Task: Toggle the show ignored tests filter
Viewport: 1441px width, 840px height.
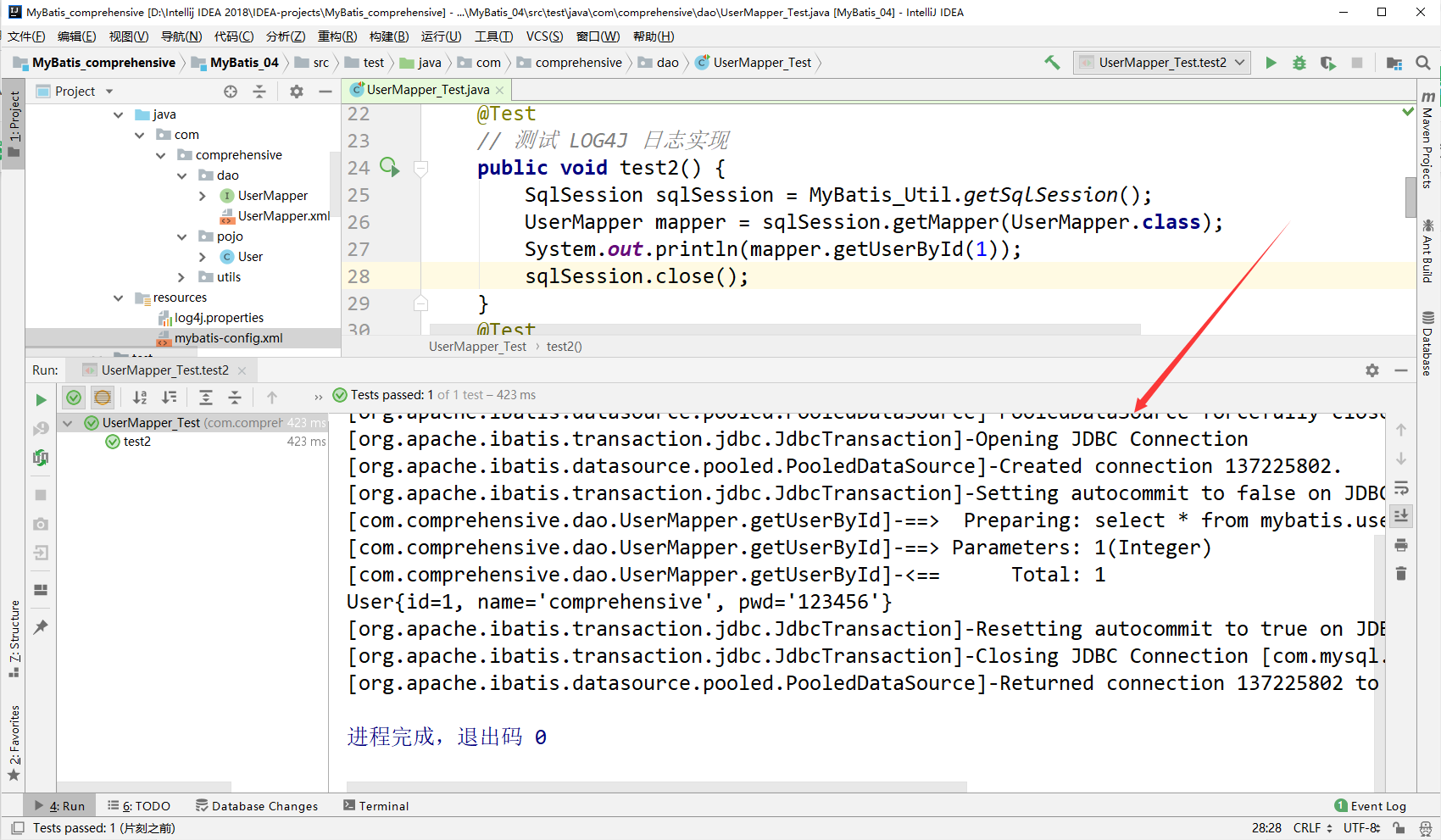Action: coord(103,397)
